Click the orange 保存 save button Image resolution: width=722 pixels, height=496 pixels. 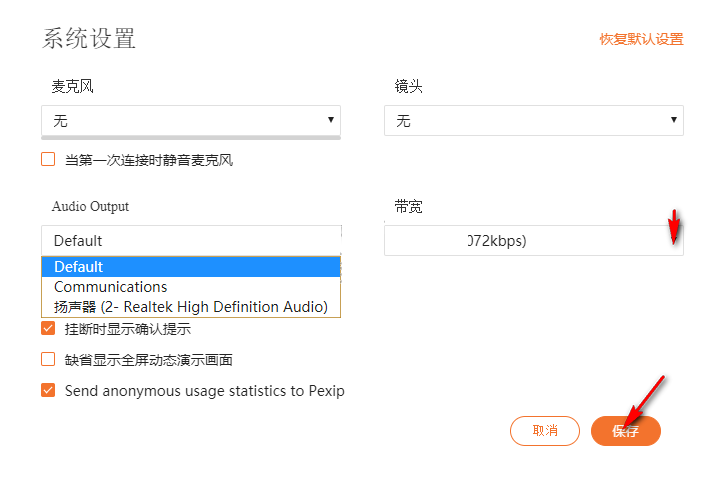point(625,431)
